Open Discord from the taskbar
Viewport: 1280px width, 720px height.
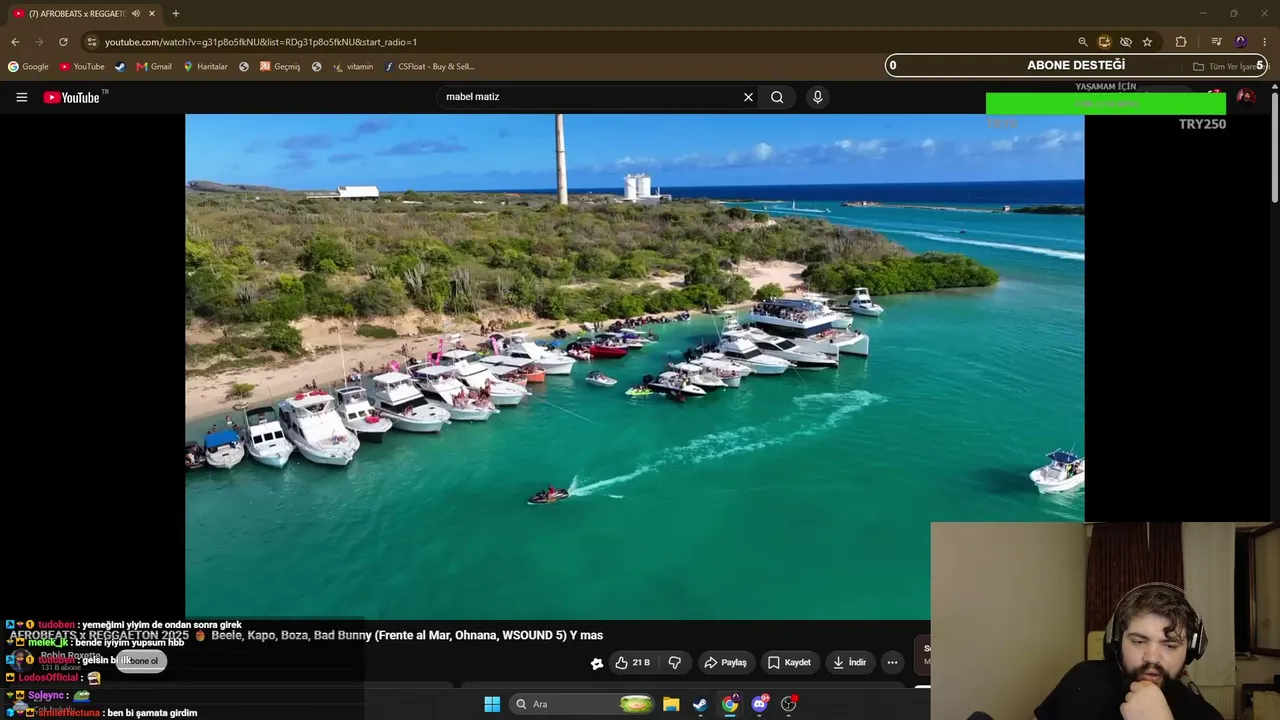(x=759, y=704)
